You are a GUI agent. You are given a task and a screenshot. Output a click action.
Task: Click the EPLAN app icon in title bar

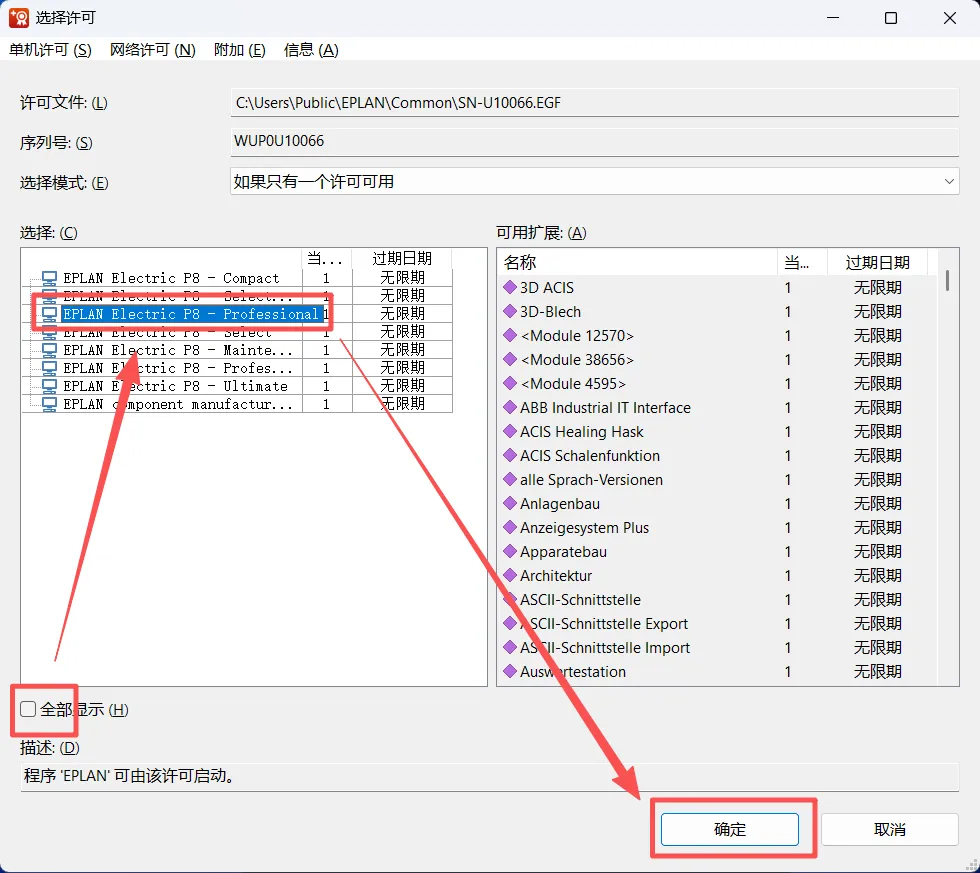[19, 17]
